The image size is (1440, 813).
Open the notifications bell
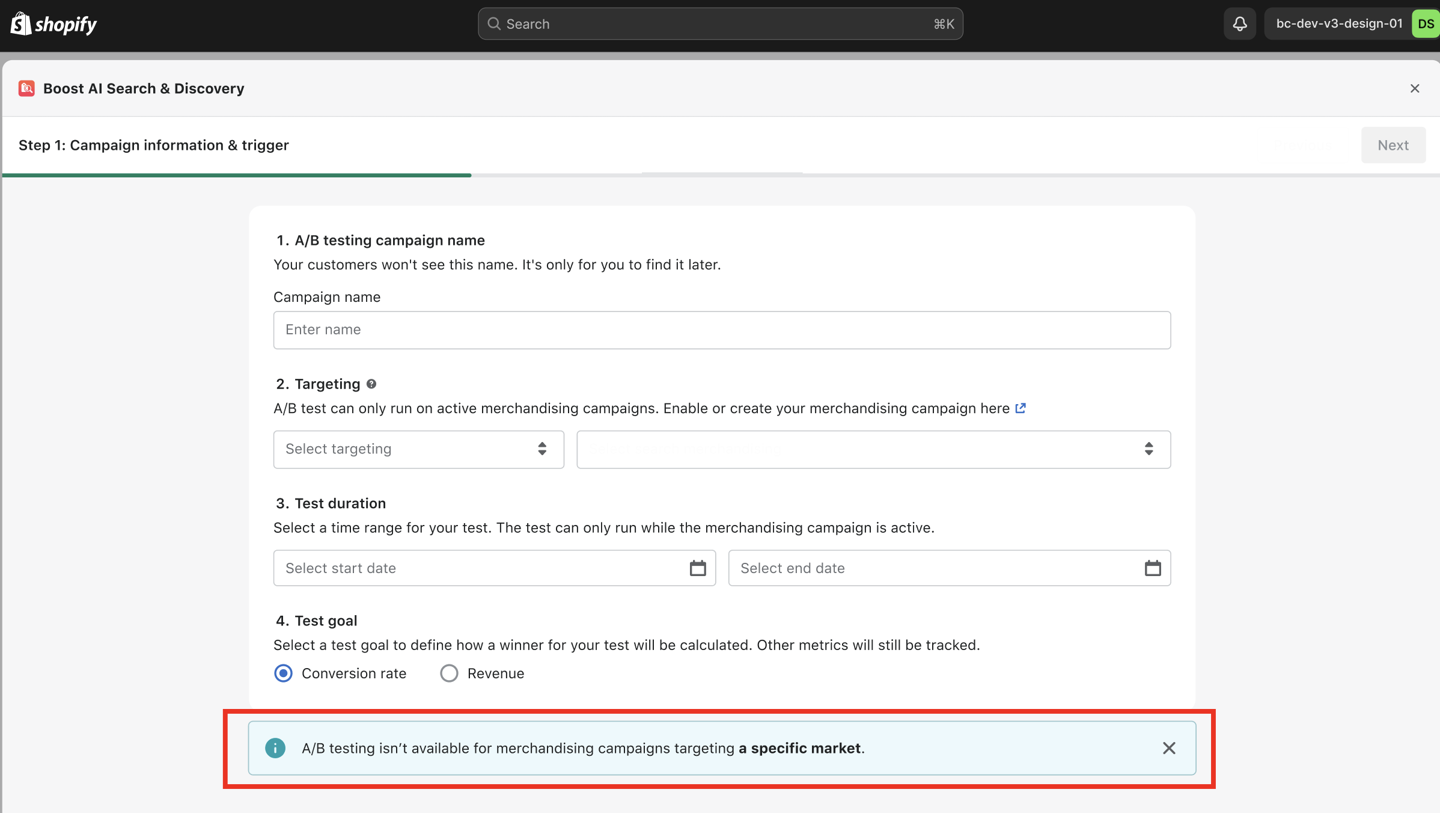(x=1239, y=24)
